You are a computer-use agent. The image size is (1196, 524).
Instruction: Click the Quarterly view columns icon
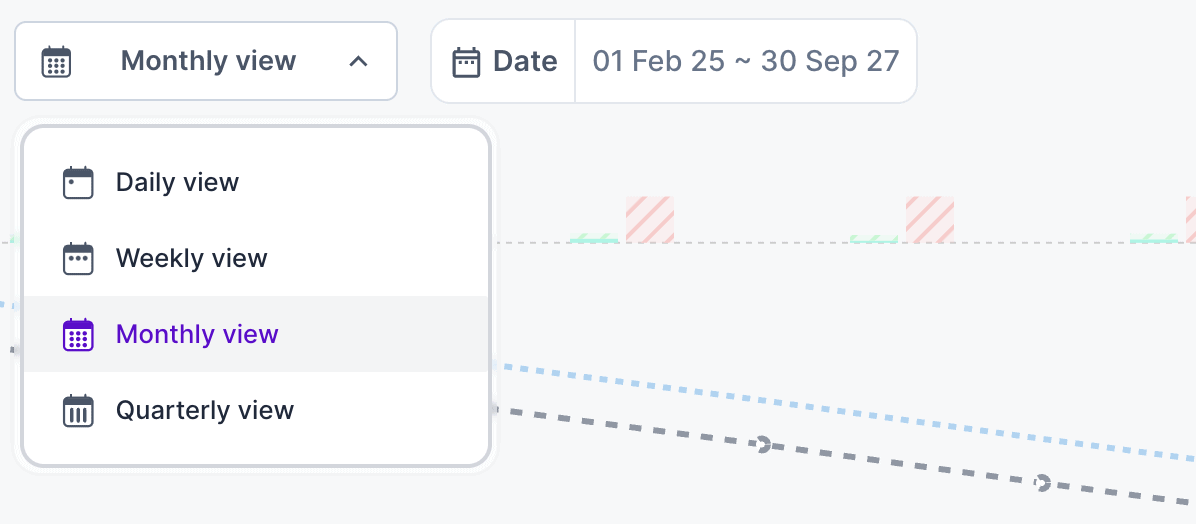pos(78,410)
